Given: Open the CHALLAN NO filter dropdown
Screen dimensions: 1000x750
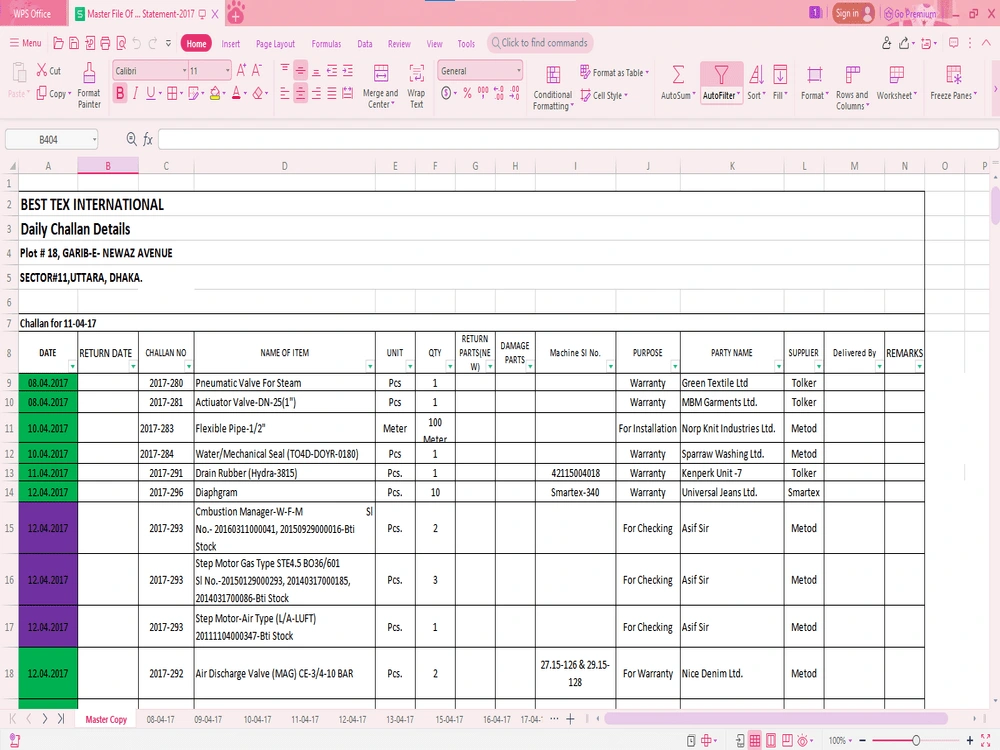Looking at the screenshot, I should click(188, 367).
